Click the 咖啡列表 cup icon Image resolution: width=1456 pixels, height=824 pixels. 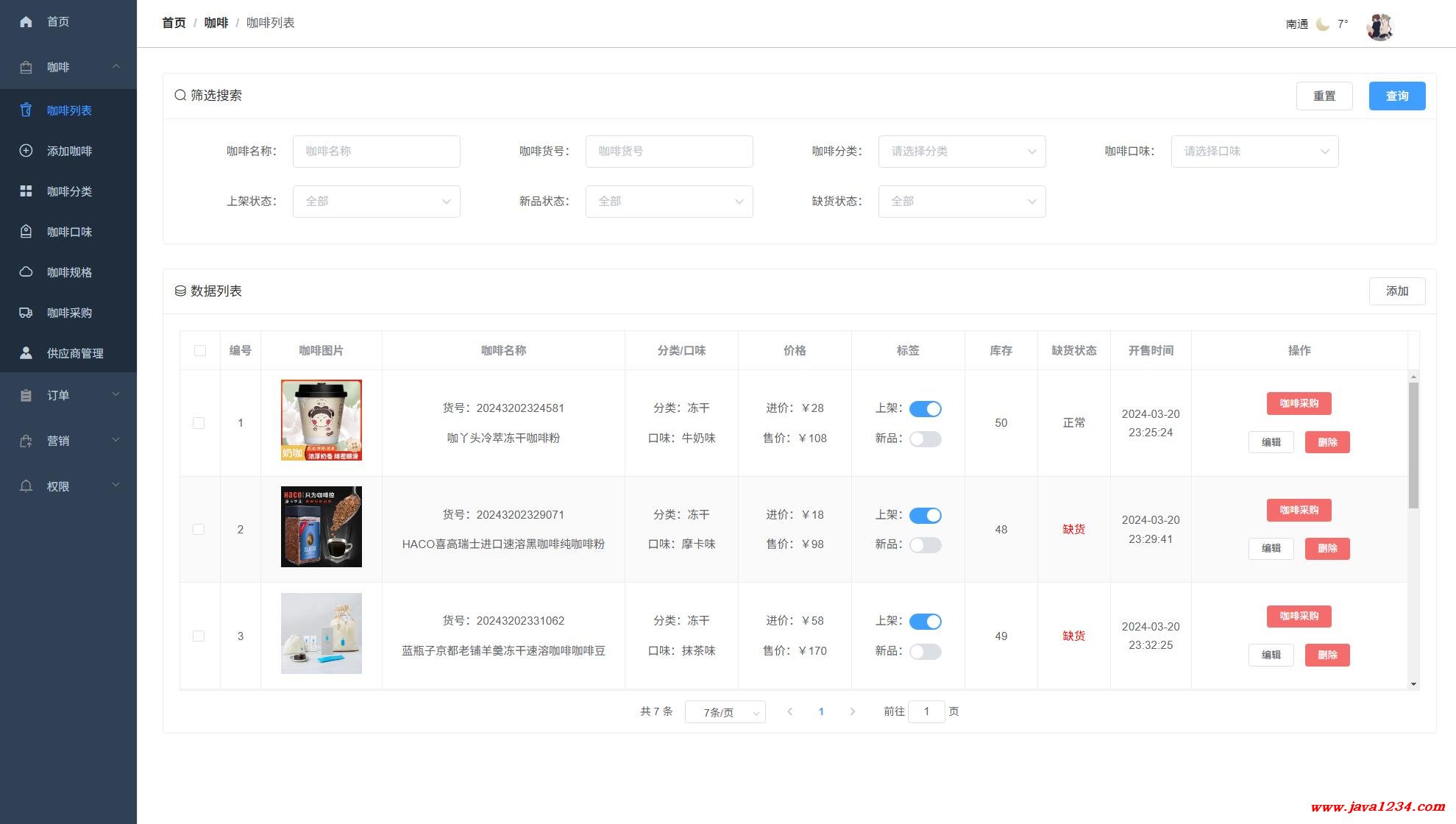click(26, 110)
